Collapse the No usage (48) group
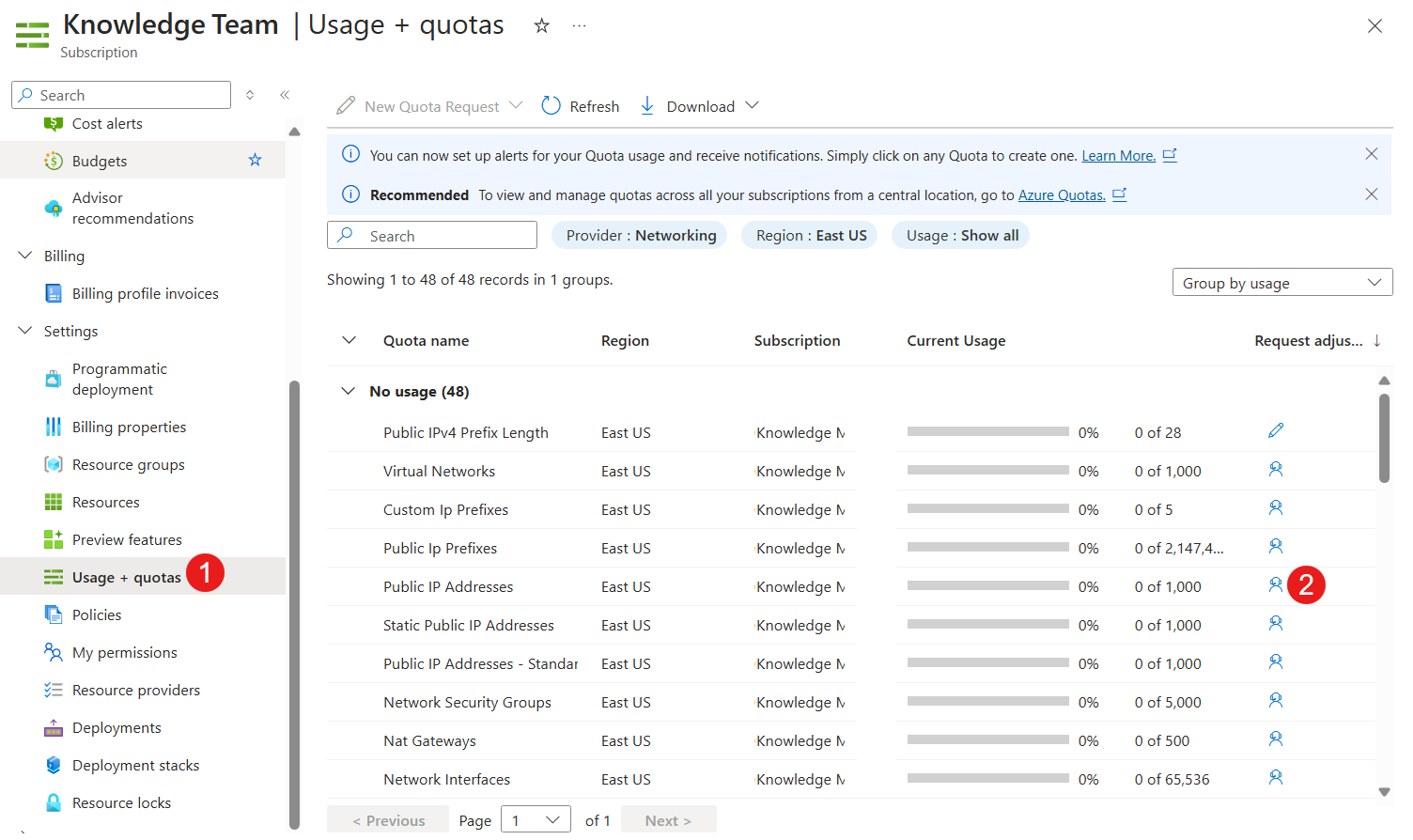The height and width of the screenshot is (840, 1413). (349, 391)
